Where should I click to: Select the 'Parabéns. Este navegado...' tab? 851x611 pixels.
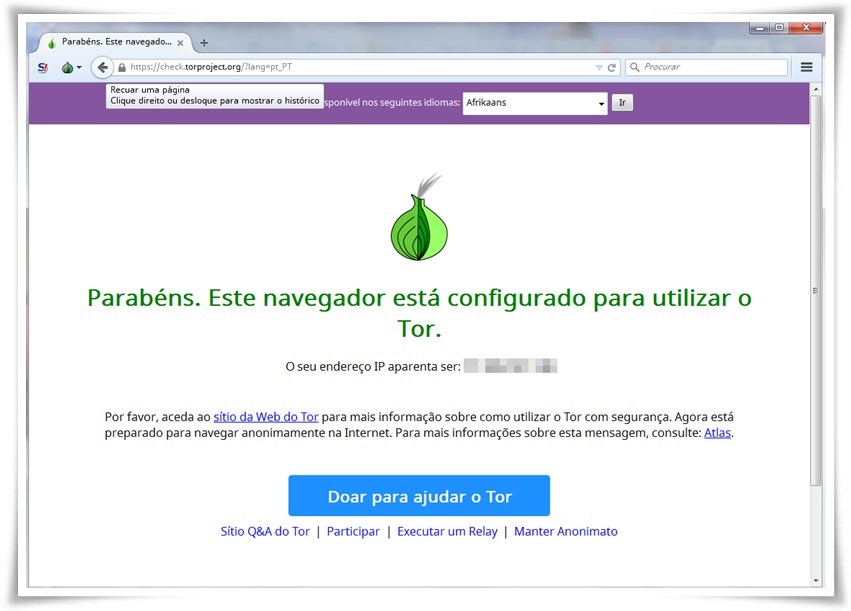pos(116,42)
